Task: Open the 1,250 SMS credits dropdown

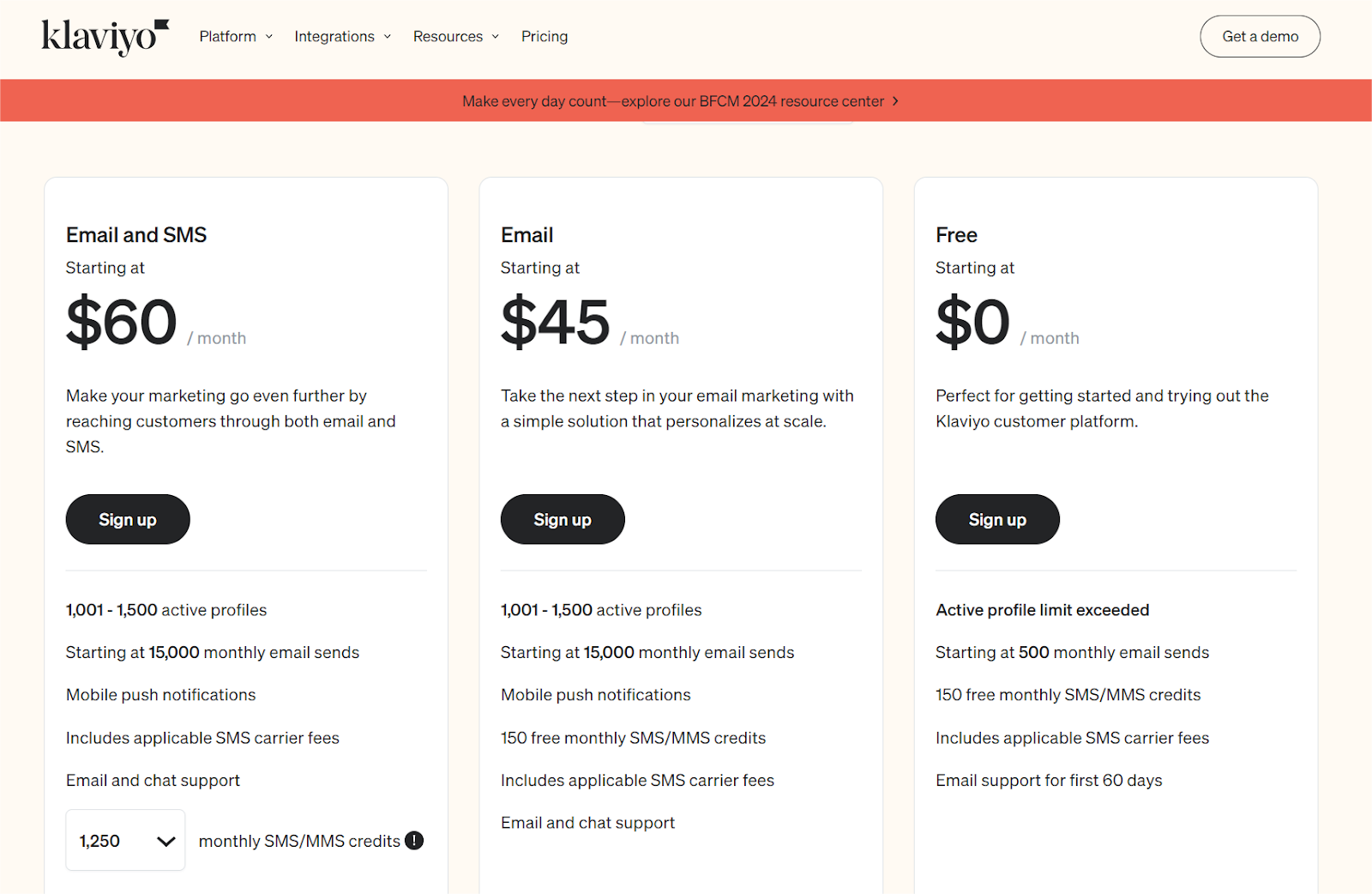Action: point(125,840)
